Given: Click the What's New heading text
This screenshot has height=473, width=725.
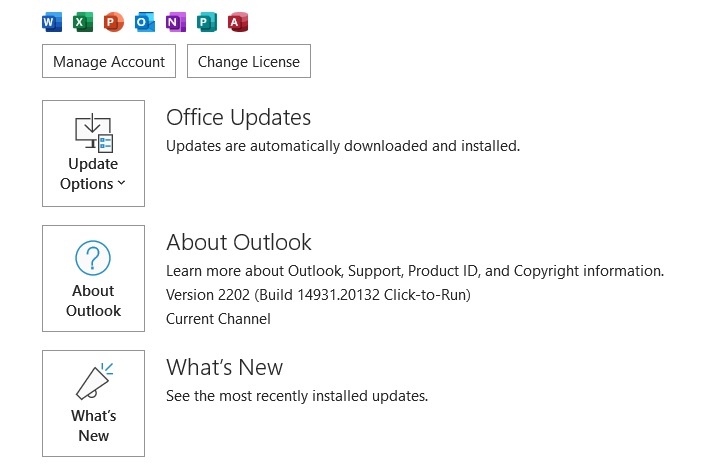Looking at the screenshot, I should click(224, 368).
